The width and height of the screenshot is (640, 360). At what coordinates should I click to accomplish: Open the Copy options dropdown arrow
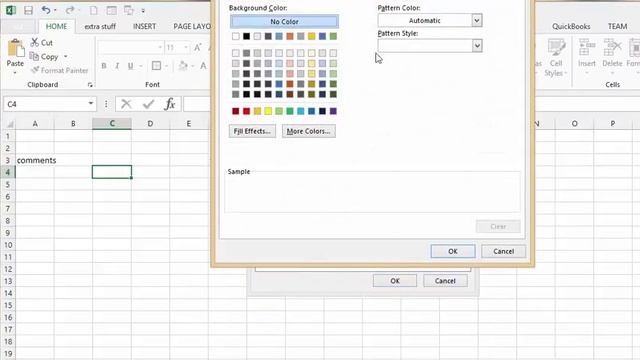click(65, 57)
